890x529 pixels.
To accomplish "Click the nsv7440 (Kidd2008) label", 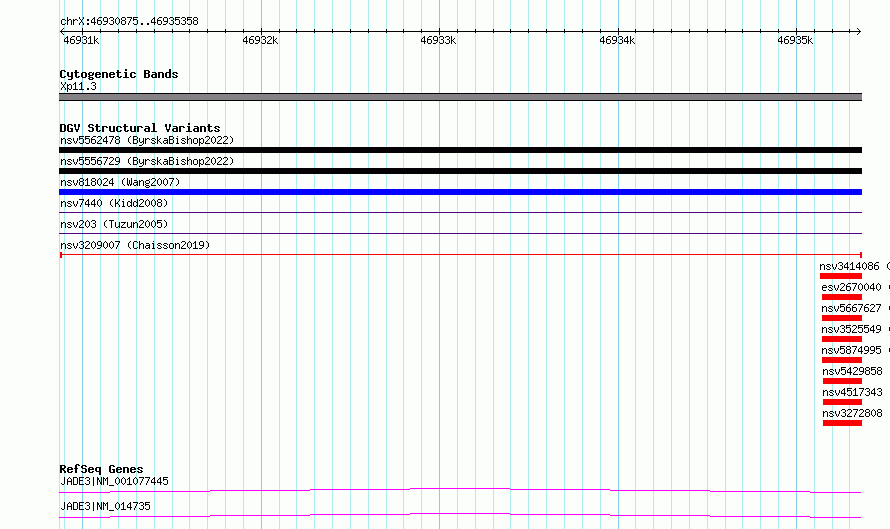I will (114, 203).
